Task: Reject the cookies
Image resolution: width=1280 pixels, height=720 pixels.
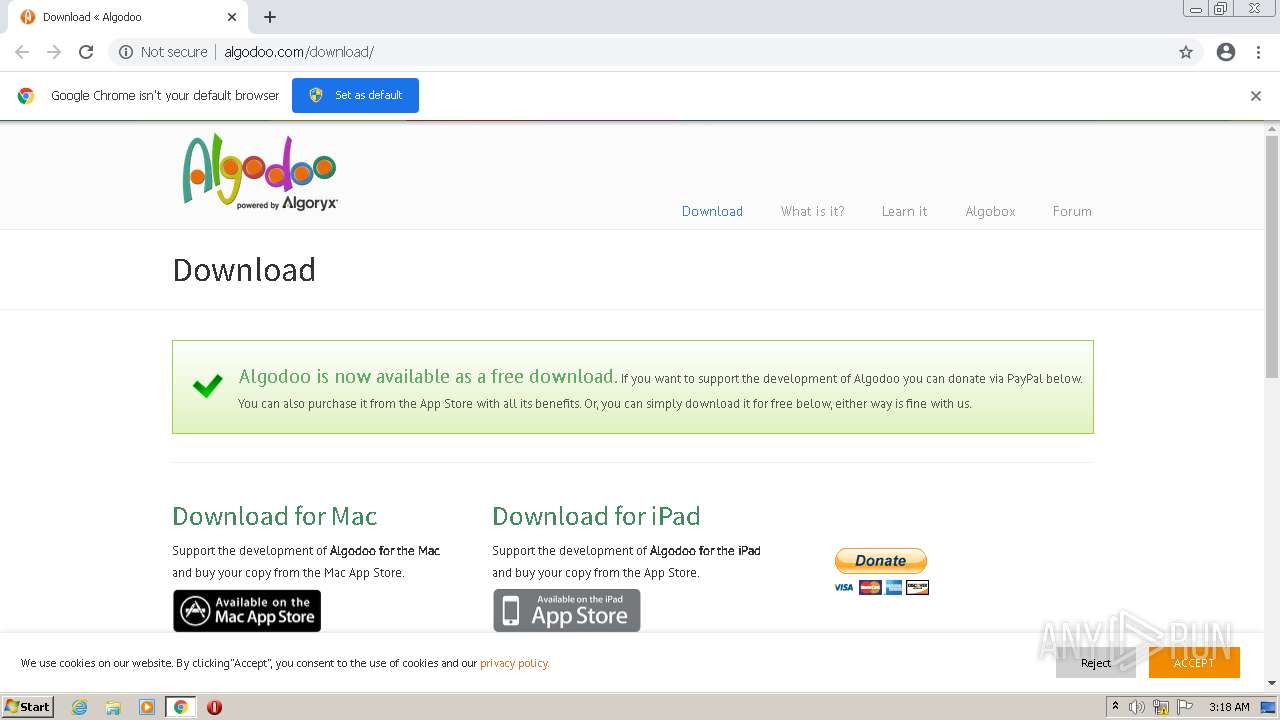Action: pyautogui.click(x=1096, y=662)
